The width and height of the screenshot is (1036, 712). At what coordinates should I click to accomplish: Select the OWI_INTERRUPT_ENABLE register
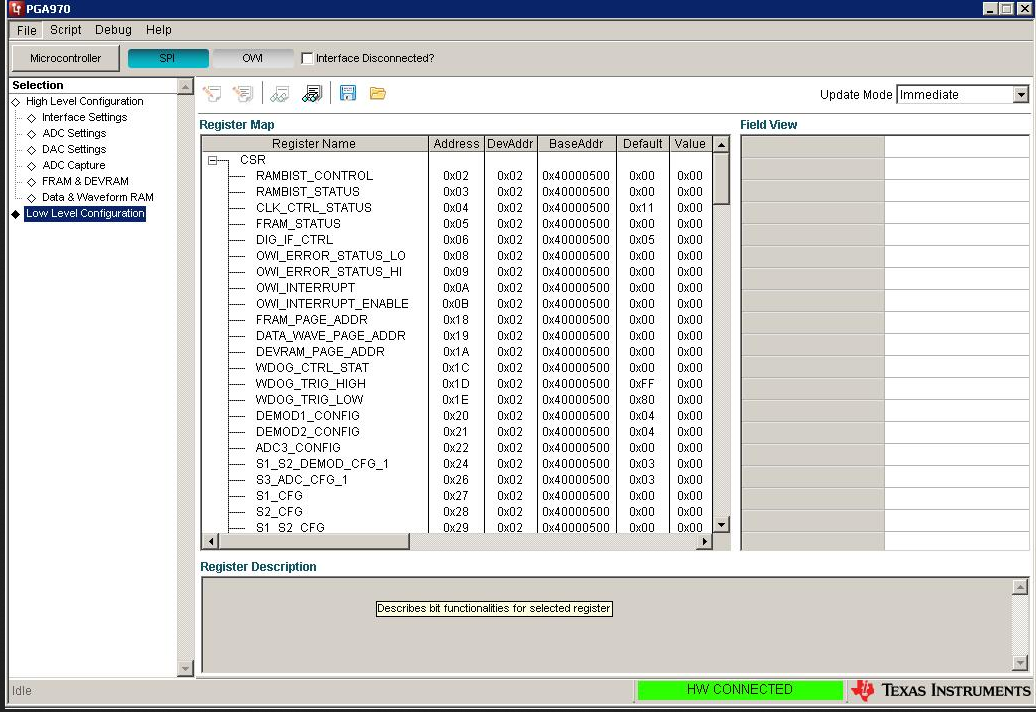332,304
